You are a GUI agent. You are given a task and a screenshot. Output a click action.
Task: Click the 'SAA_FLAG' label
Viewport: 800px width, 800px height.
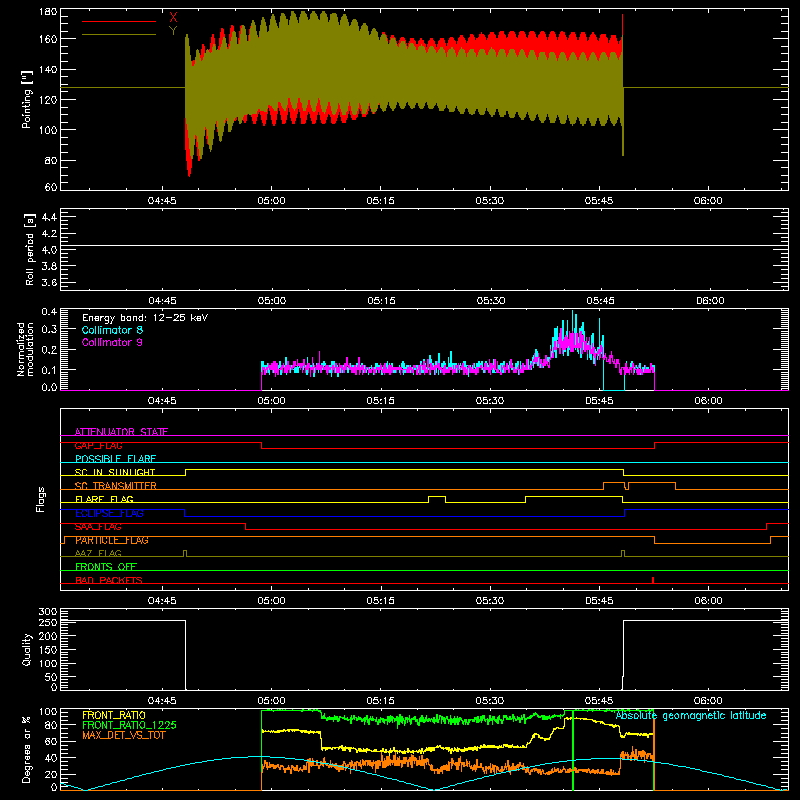pyautogui.click(x=98, y=527)
